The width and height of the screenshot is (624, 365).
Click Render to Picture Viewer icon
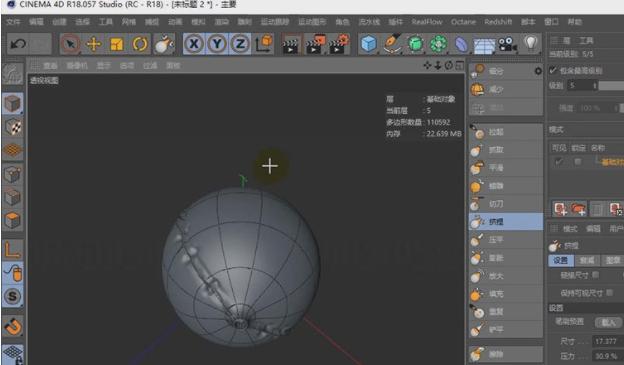(x=315, y=43)
